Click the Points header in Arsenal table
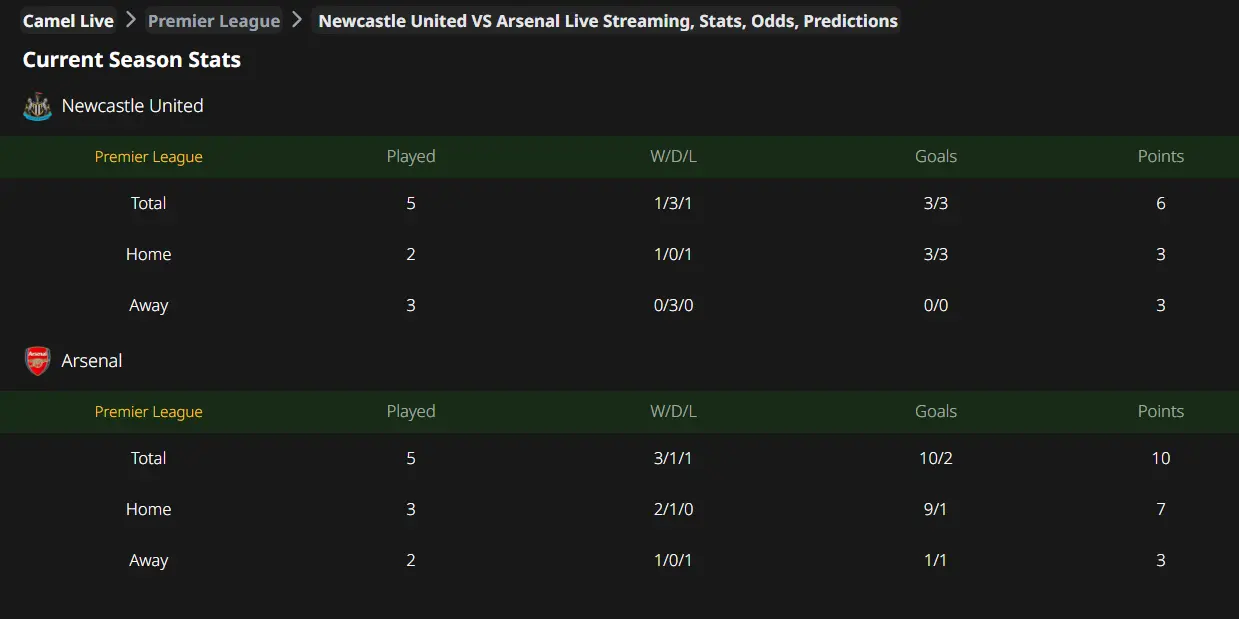The height and width of the screenshot is (619, 1239). [x=1161, y=412]
